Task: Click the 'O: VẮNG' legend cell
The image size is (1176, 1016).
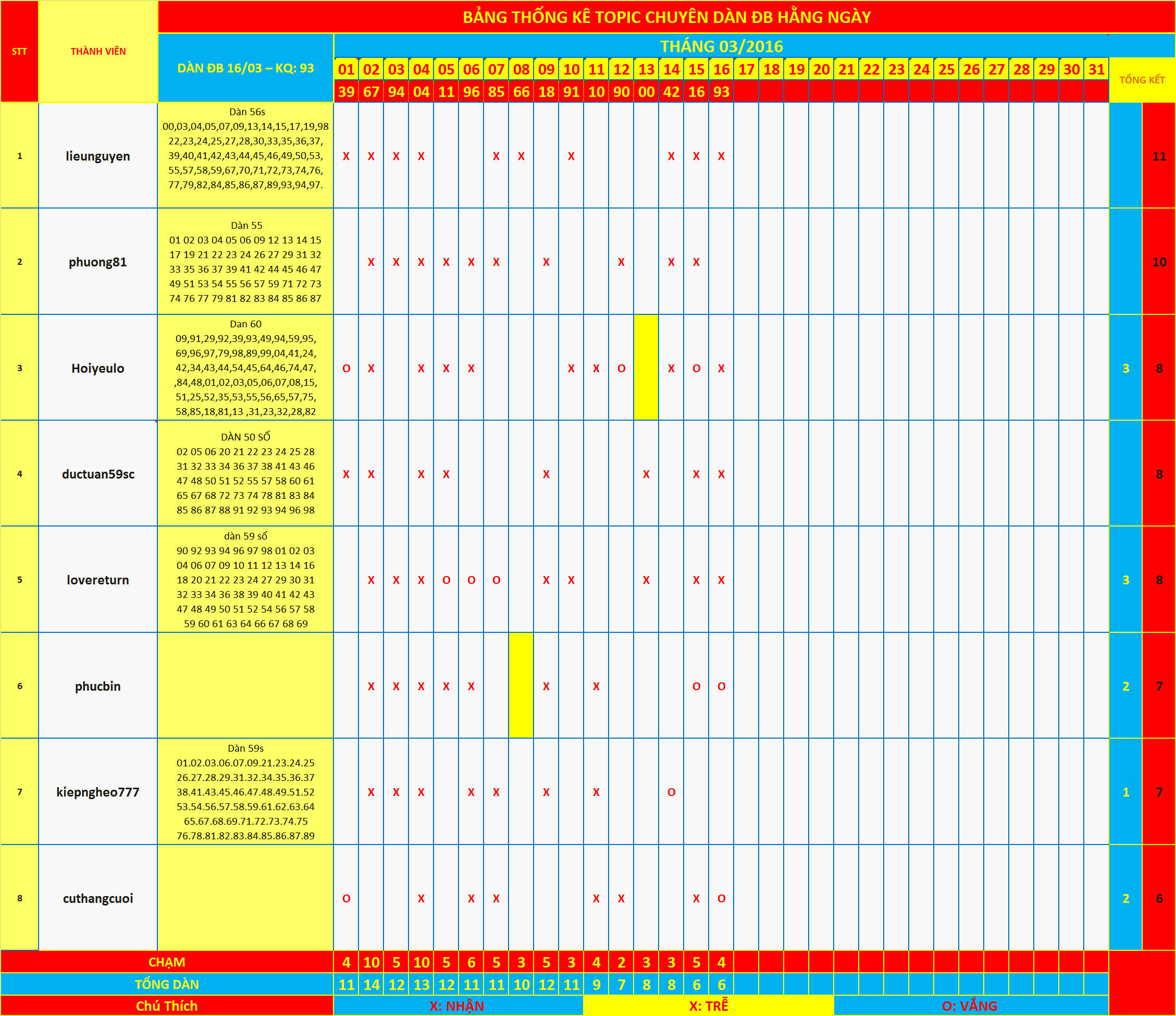Action: point(971,1006)
